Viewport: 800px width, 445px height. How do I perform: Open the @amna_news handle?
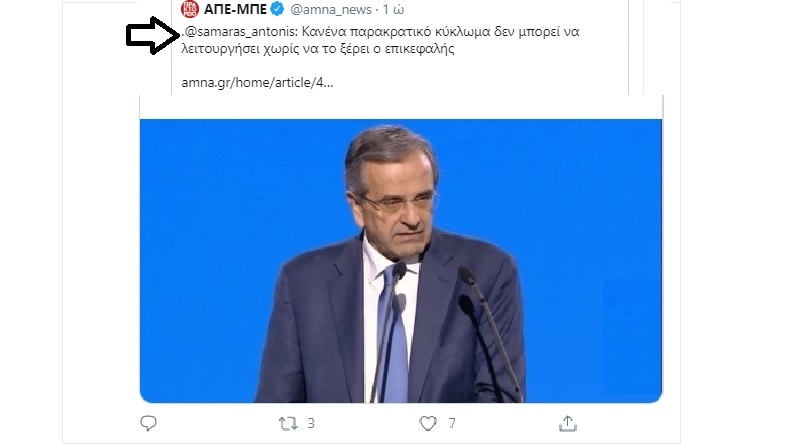(331, 9)
